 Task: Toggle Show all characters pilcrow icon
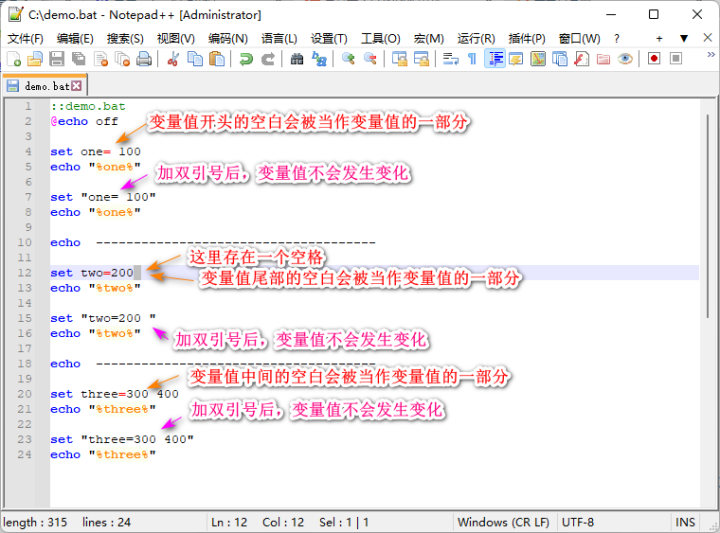click(x=472, y=59)
